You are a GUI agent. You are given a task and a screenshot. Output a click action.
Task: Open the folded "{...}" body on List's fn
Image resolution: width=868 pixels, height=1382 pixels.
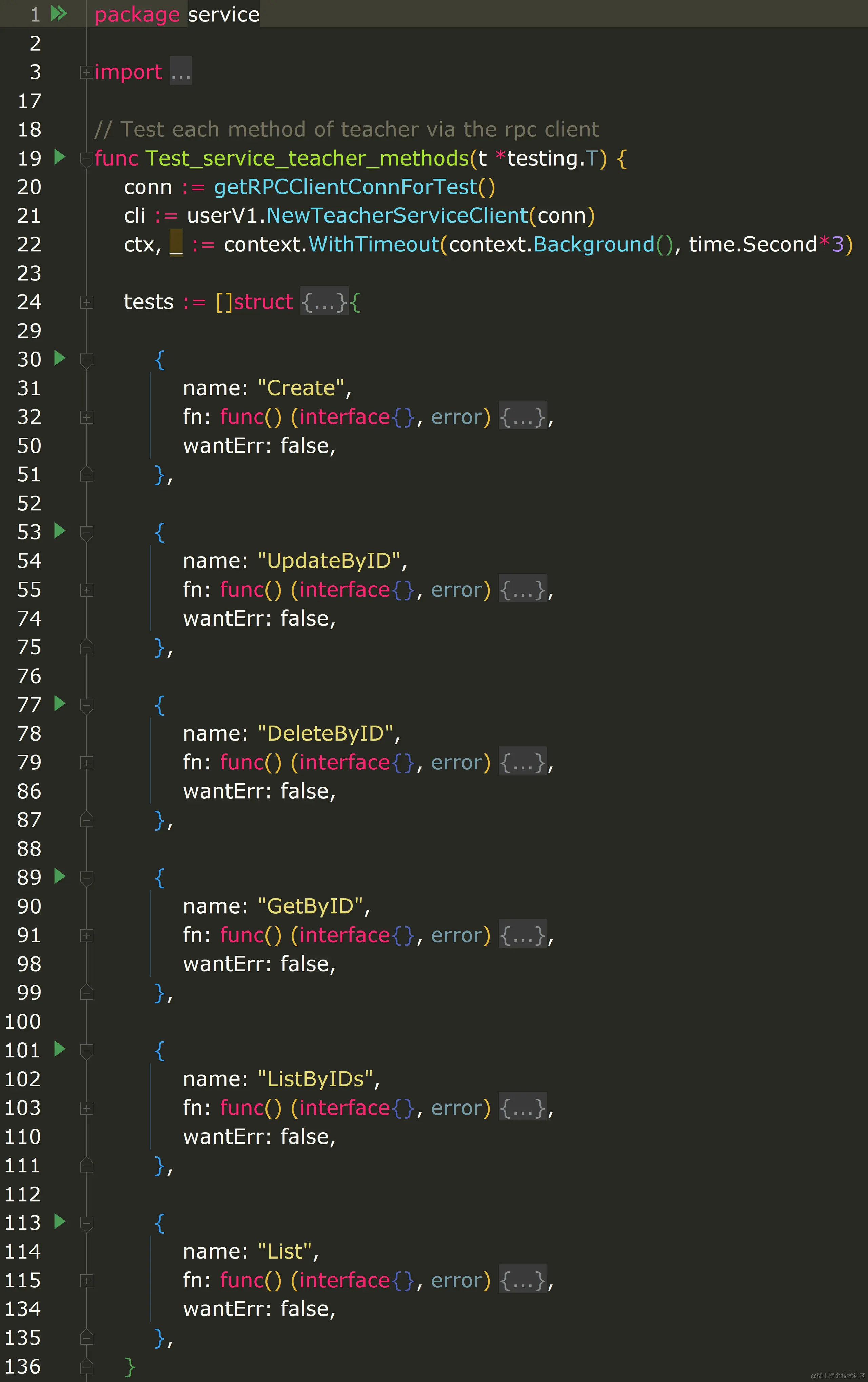(522, 1281)
